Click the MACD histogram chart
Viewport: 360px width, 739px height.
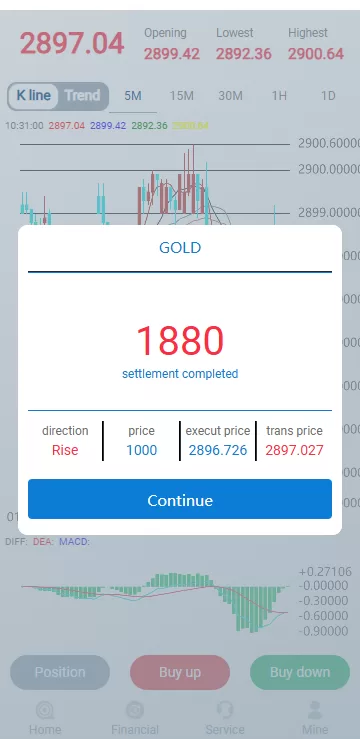155,601
